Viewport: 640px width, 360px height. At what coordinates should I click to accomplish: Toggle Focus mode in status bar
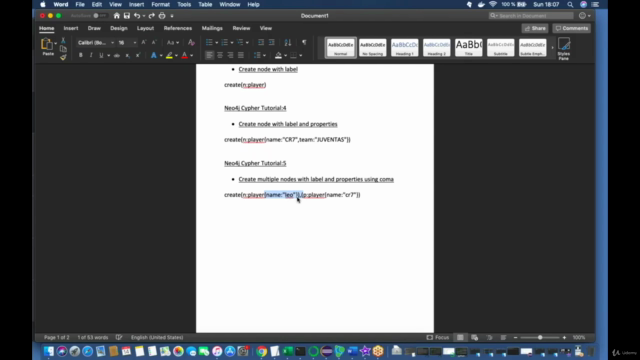click(x=438, y=338)
